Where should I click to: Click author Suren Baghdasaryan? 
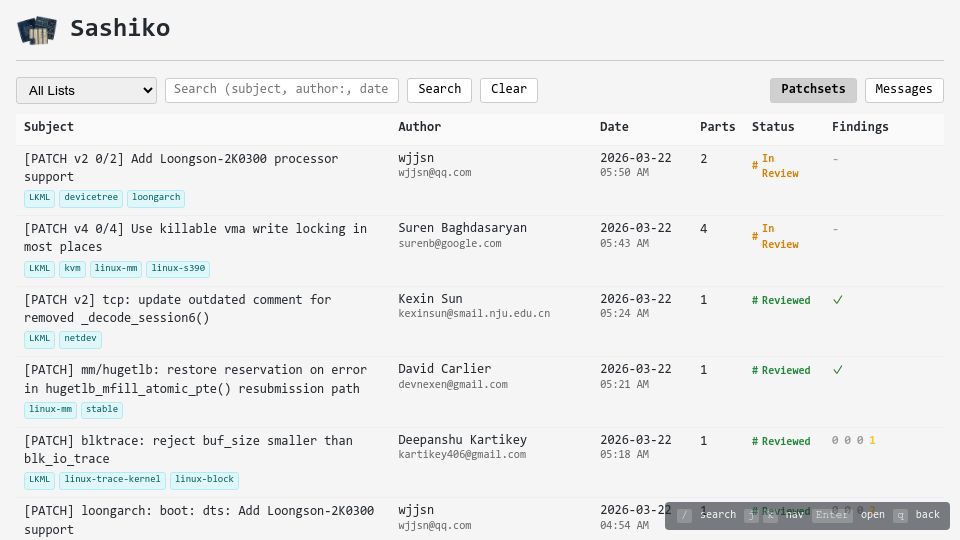(462, 228)
